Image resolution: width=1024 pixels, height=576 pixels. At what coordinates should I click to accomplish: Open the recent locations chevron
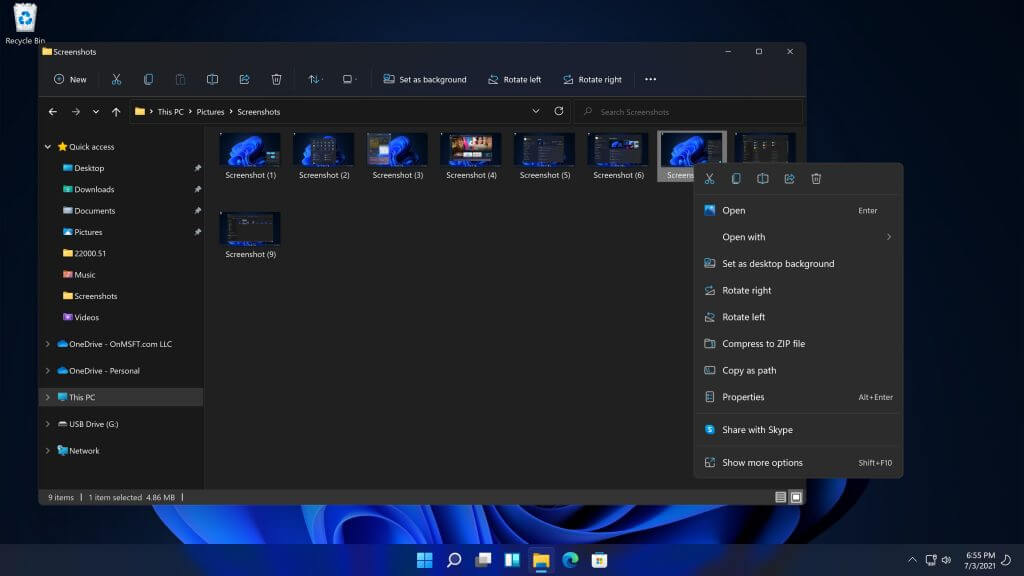coord(96,112)
